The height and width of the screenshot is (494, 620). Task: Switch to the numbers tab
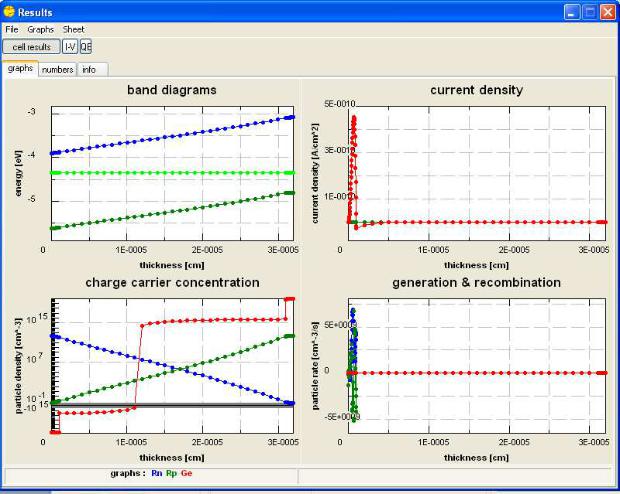pyautogui.click(x=57, y=70)
